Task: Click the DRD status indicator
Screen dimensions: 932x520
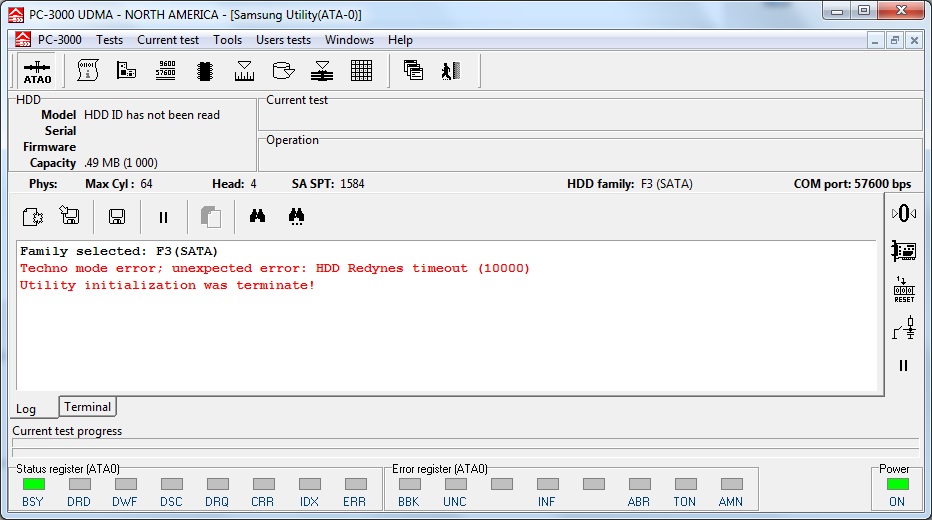Action: click(80, 484)
